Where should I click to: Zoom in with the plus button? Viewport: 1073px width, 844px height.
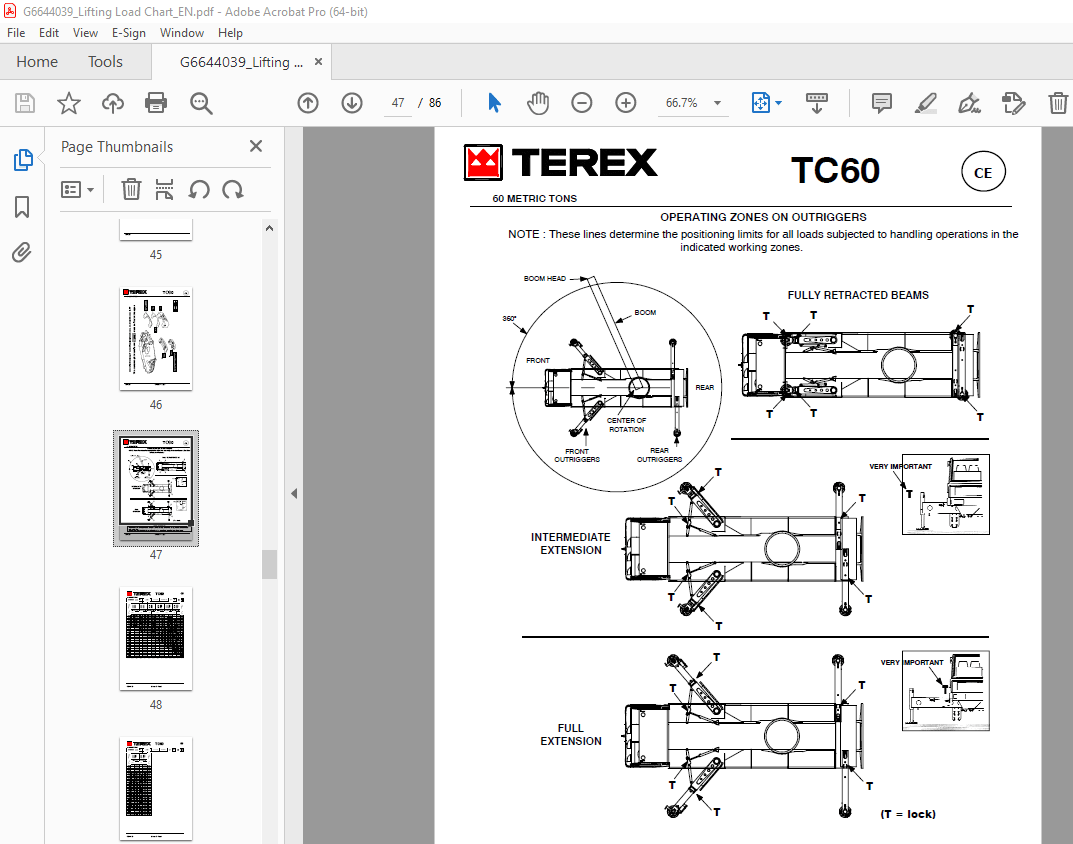624,103
